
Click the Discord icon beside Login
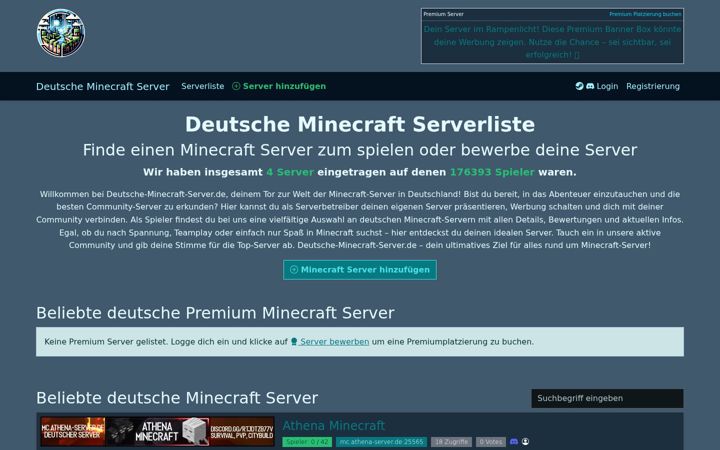pos(590,86)
